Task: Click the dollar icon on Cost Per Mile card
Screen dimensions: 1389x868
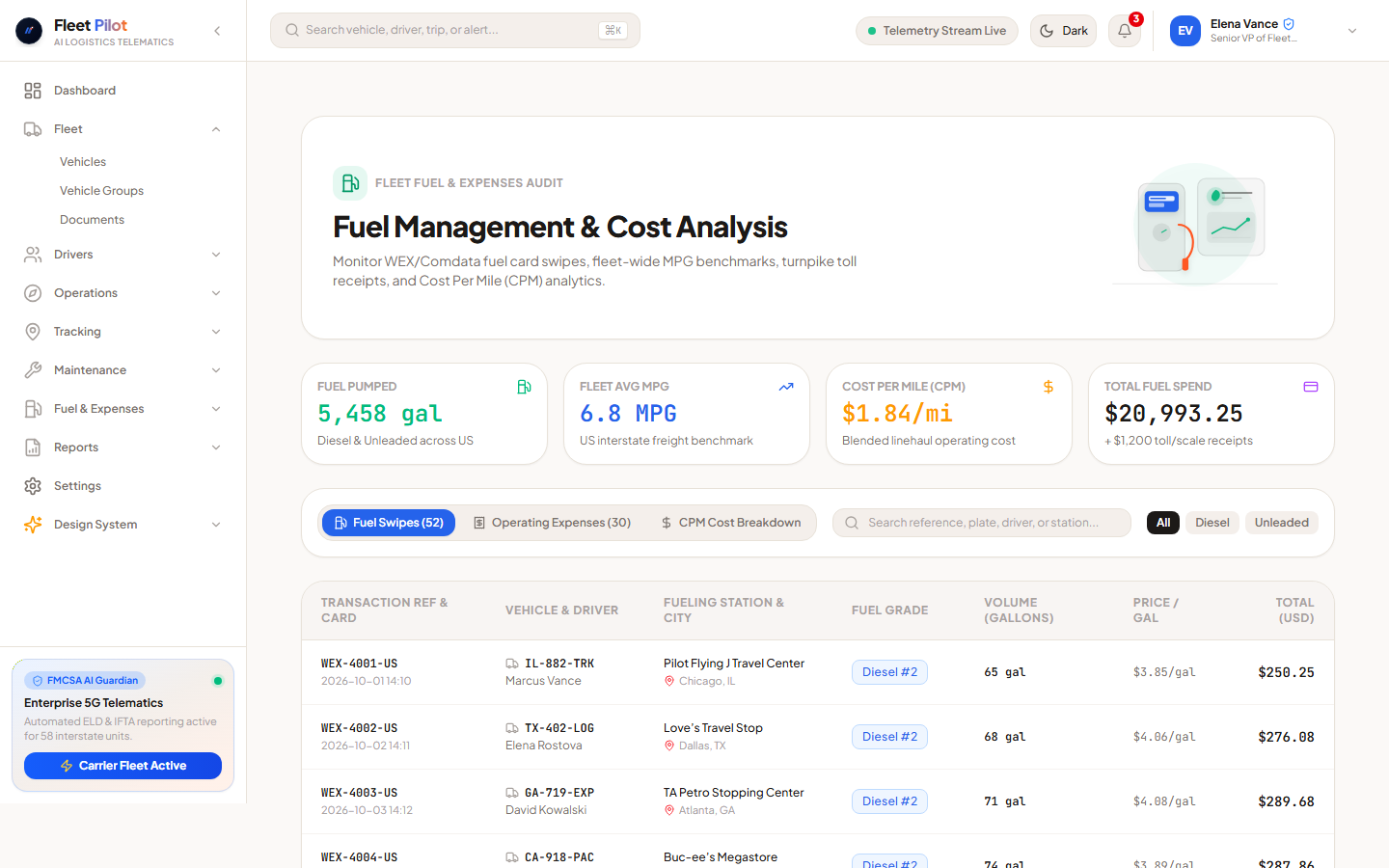Action: pos(1049,387)
